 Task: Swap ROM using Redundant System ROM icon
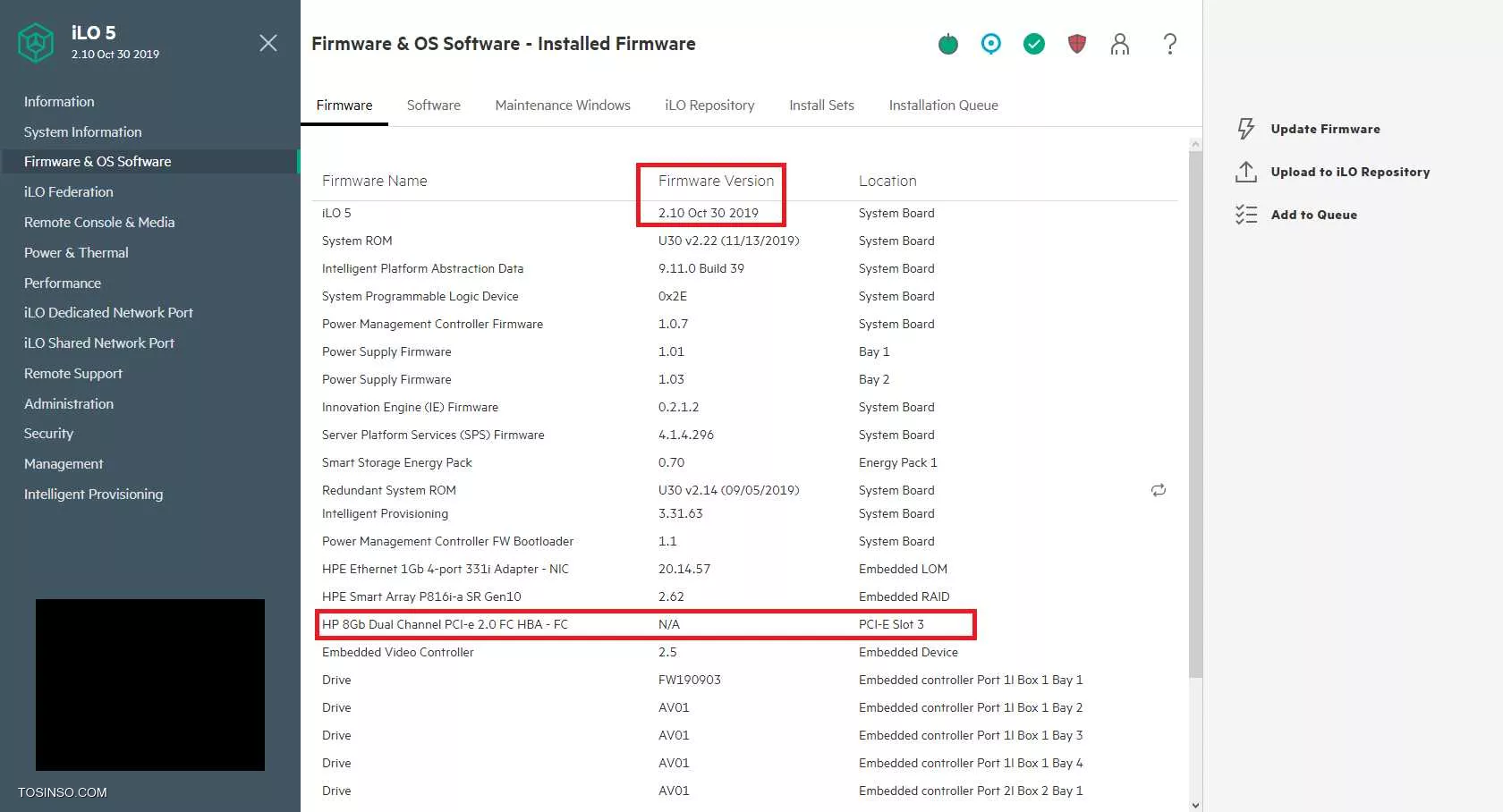coord(1159,490)
